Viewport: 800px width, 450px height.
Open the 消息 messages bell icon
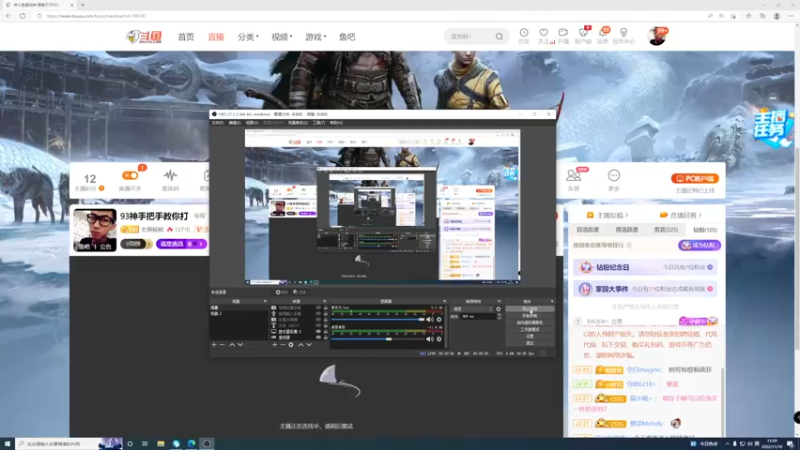coord(603,33)
